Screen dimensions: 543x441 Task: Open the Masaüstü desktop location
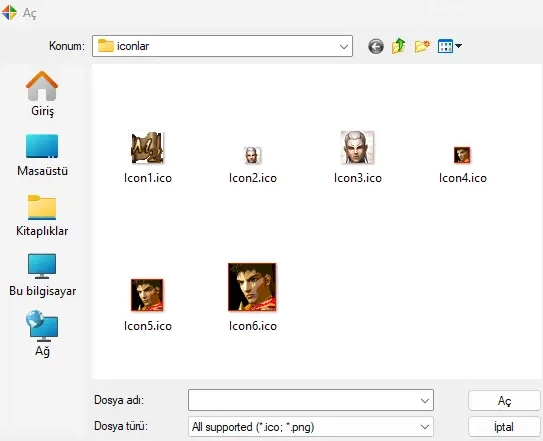[42, 155]
